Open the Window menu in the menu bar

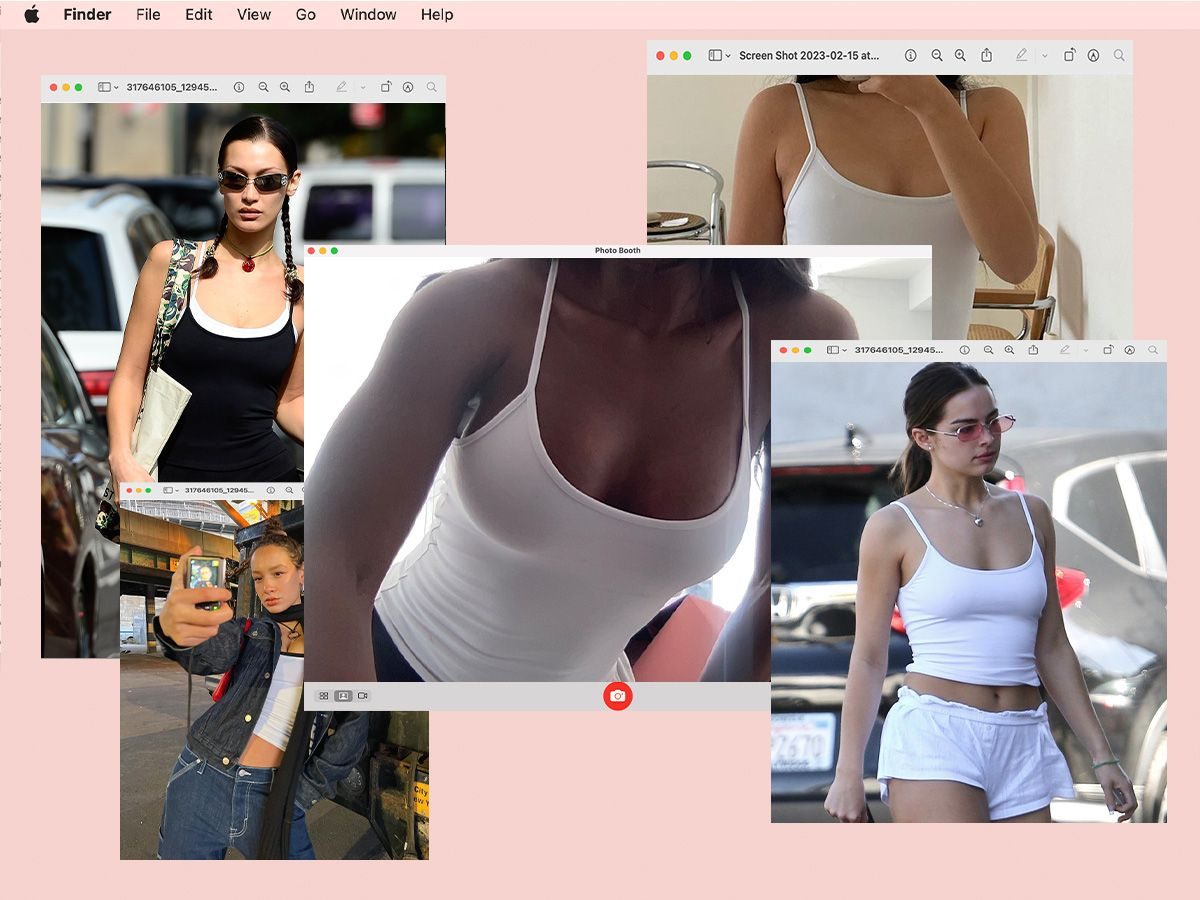367,14
